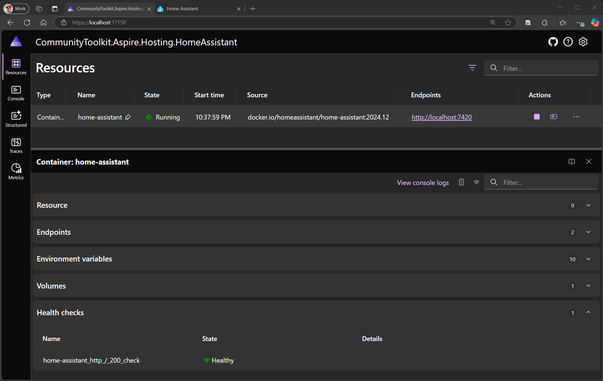The image size is (603, 381).
Task: Open the Console page in sidebar
Action: tap(16, 93)
